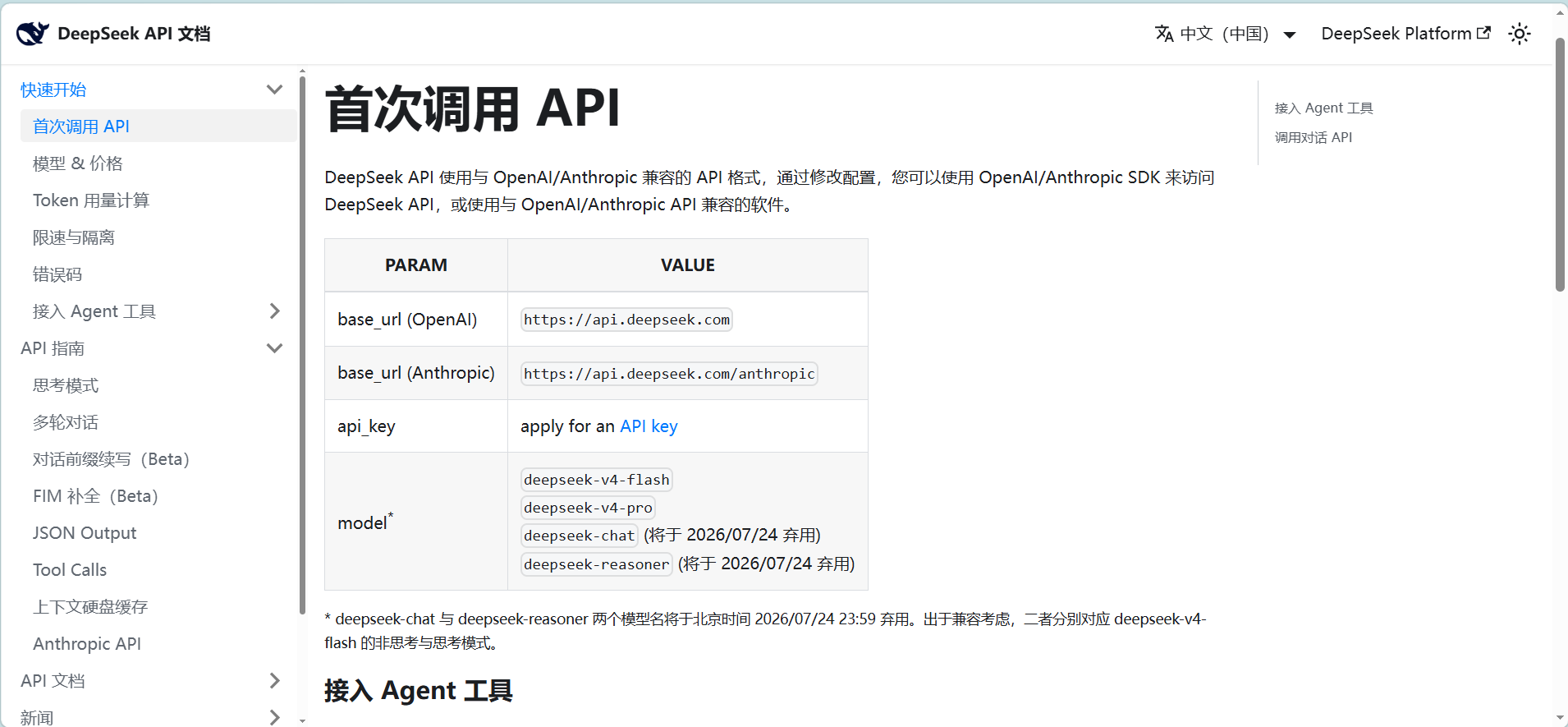Click the DeepSeek API 文档 title
The height and width of the screenshot is (727, 1568).
134,34
